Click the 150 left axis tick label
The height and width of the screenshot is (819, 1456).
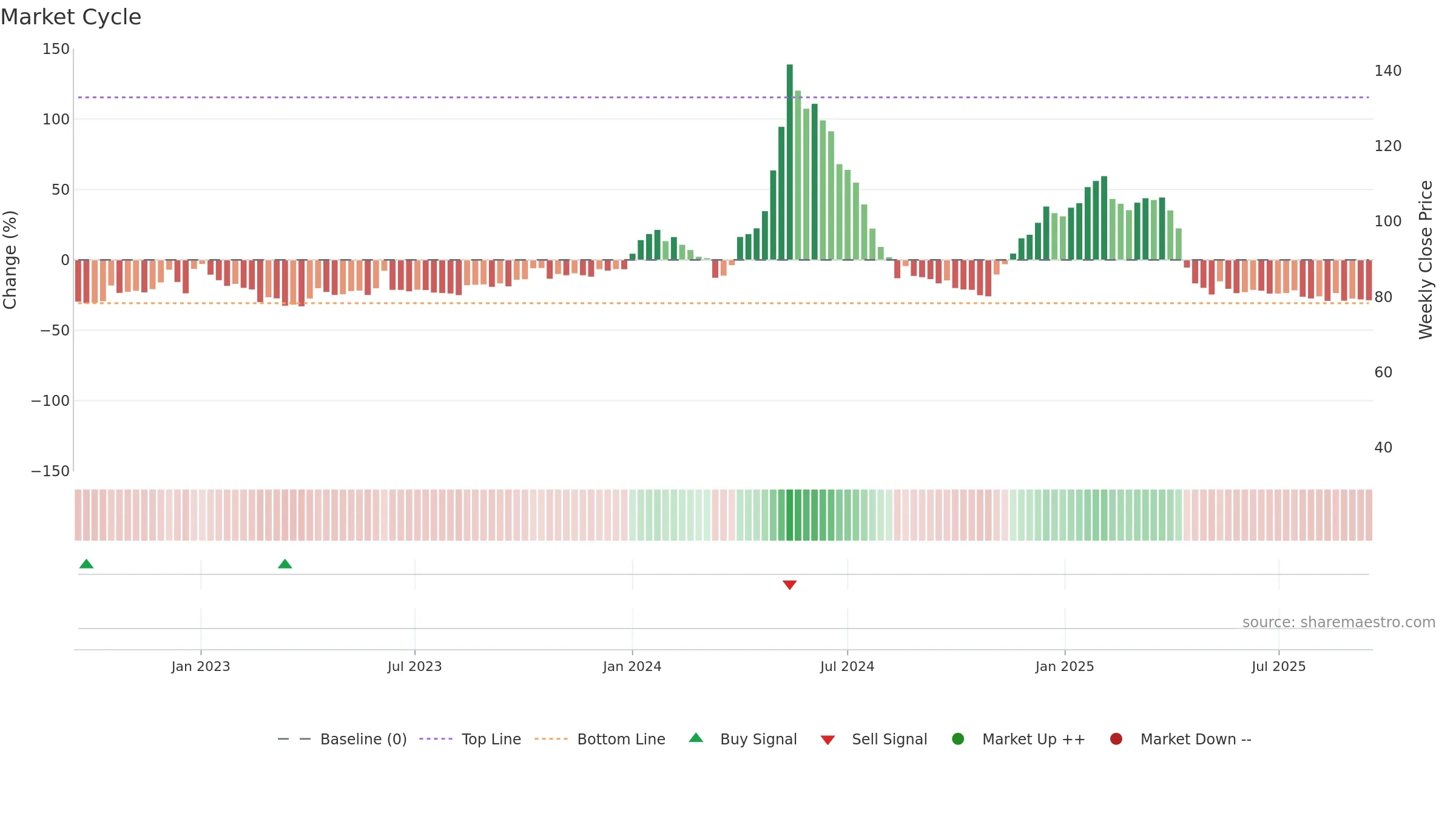56,49
